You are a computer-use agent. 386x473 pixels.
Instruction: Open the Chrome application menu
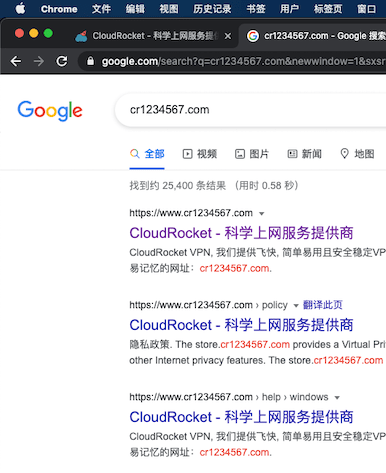(x=59, y=9)
